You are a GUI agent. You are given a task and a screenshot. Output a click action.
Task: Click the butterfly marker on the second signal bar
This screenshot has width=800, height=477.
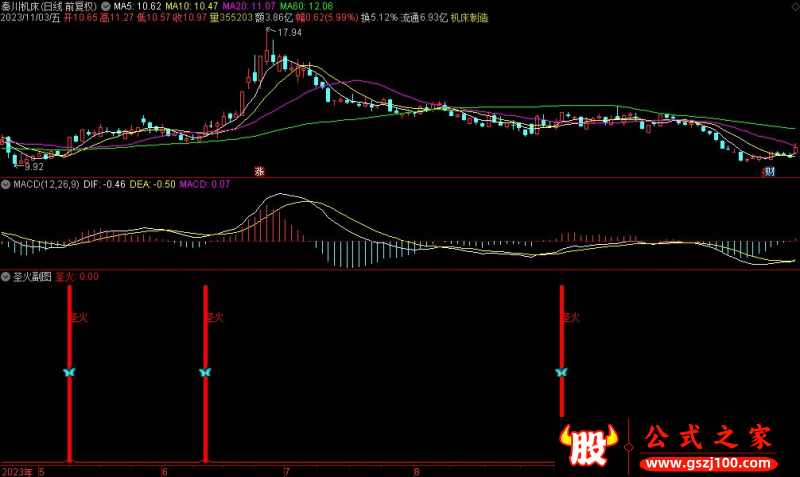[205, 372]
